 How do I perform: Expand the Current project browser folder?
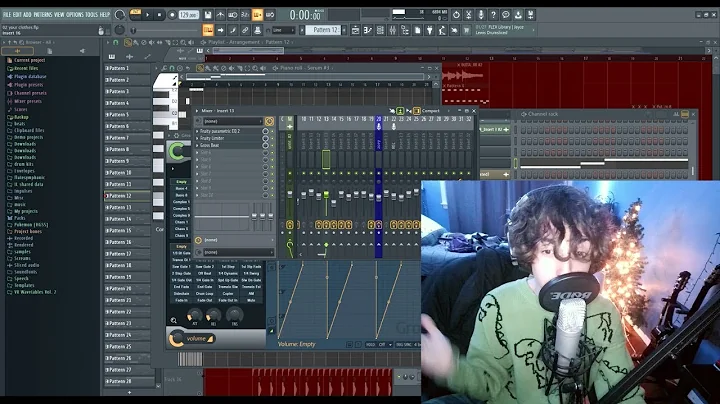pyautogui.click(x=29, y=60)
